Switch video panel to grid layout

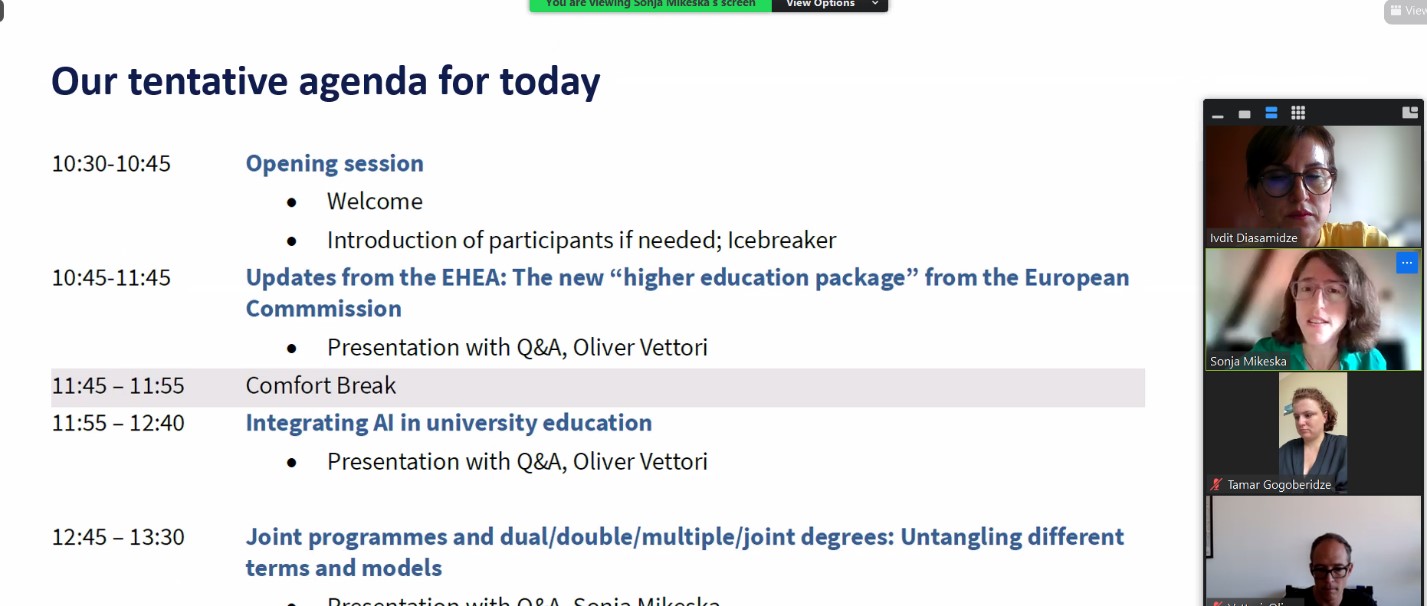(1298, 113)
